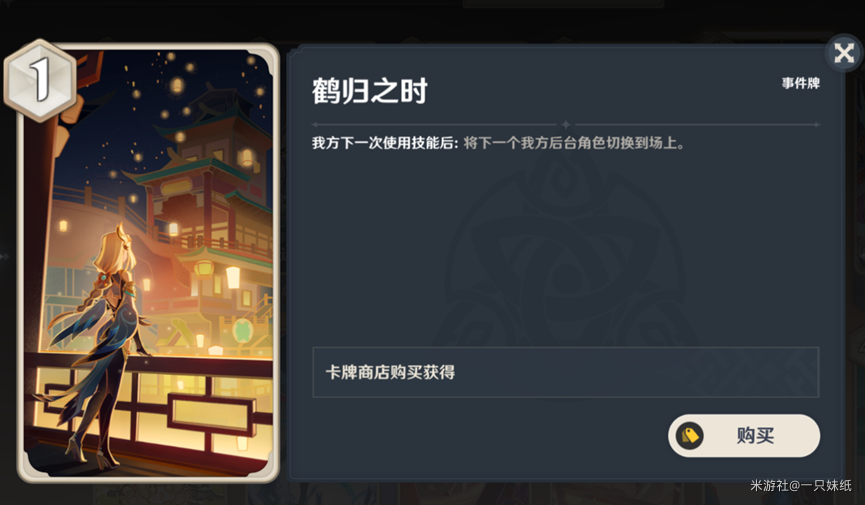
Task: Click the faint emblem in the panel background
Action: pyautogui.click(x=563, y=248)
